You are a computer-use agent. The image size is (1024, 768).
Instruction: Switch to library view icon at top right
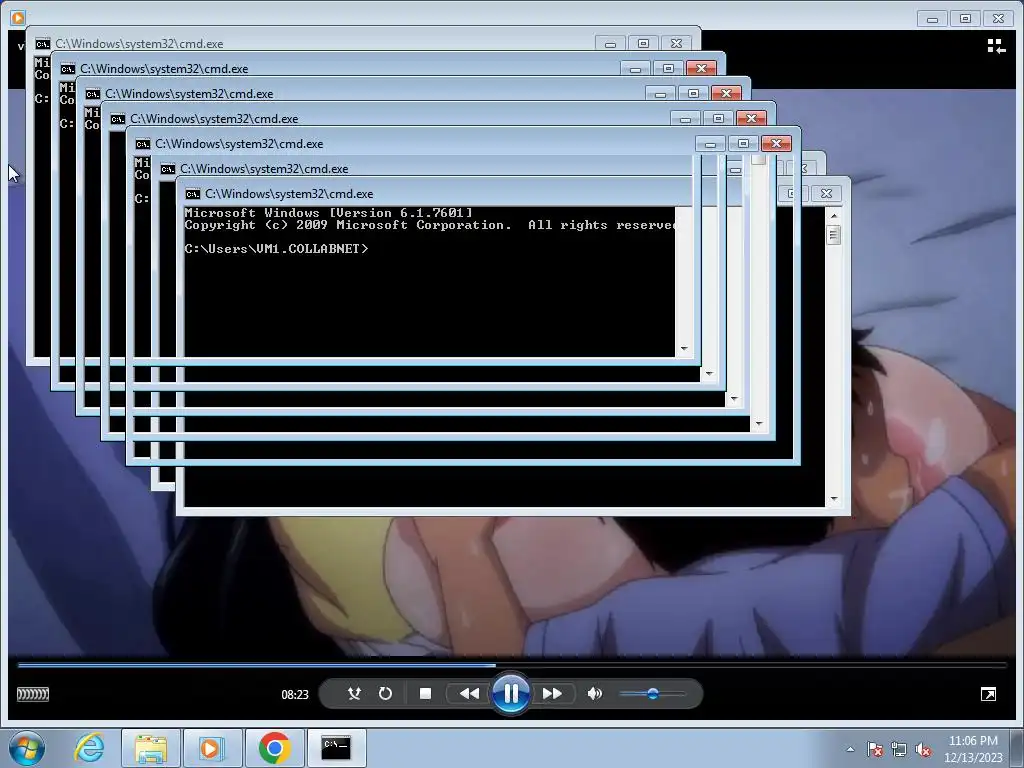click(x=996, y=46)
